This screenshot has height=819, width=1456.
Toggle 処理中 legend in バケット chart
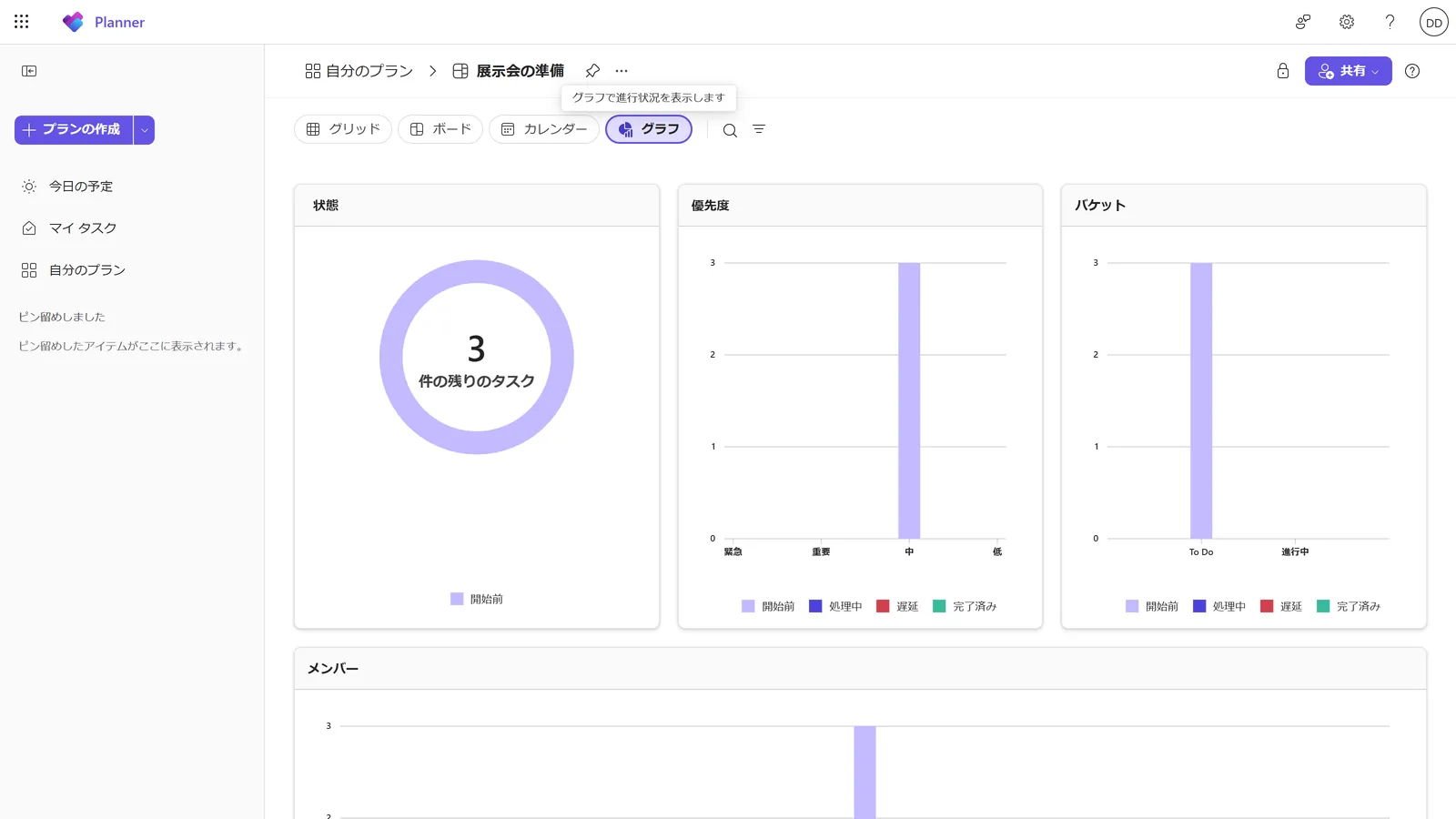pyautogui.click(x=1219, y=606)
